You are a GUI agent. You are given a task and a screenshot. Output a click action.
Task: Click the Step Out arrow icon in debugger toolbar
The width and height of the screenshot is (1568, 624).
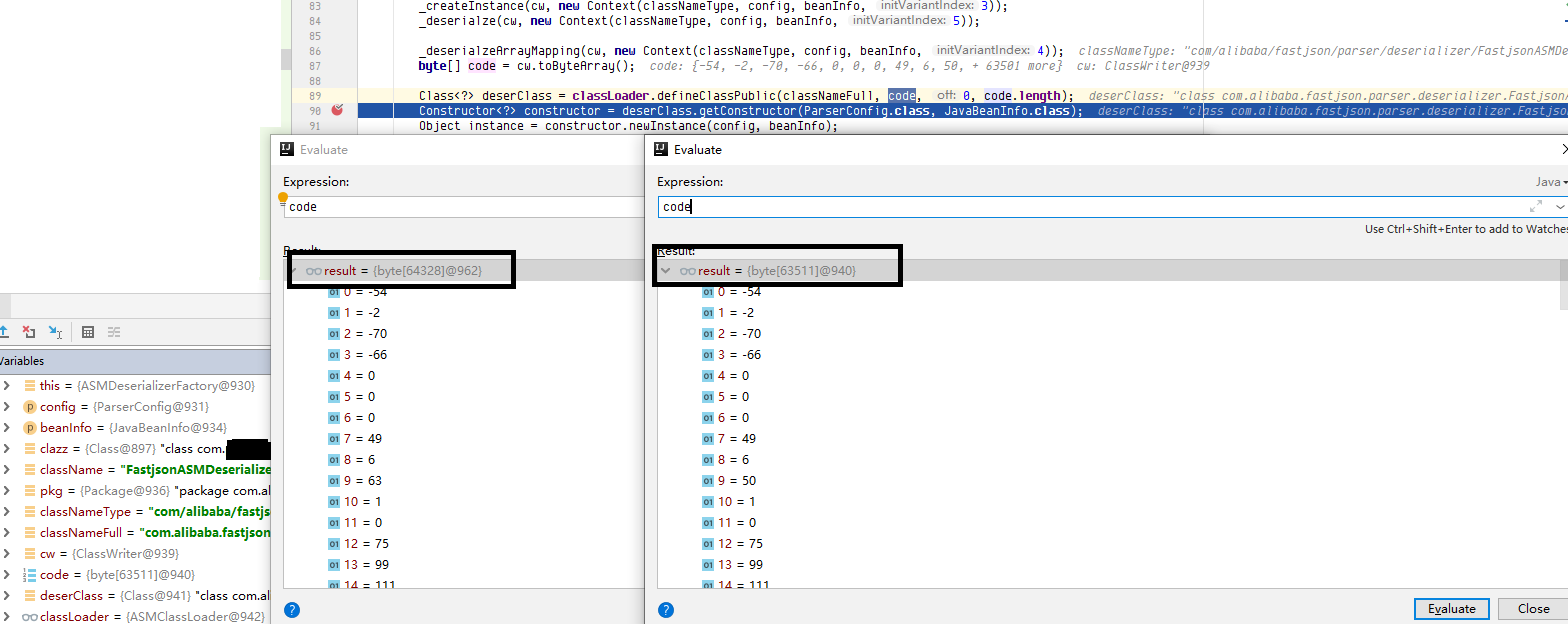[4, 332]
